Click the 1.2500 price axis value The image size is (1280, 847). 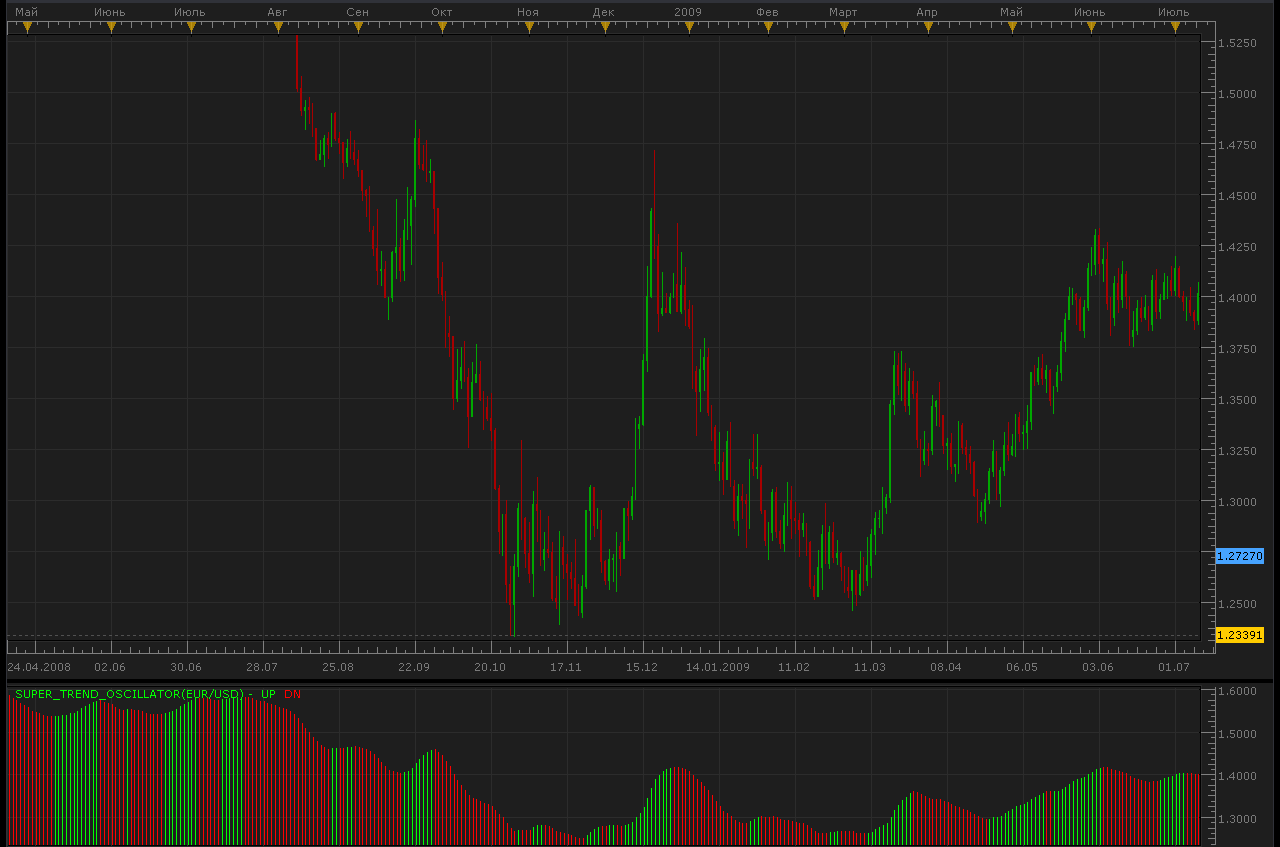1238,604
